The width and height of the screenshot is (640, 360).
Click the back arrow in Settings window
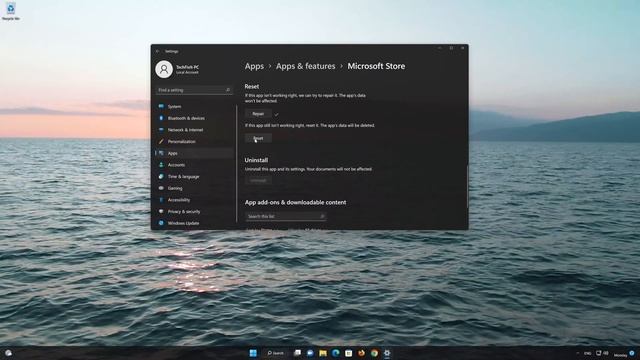pyautogui.click(x=158, y=51)
